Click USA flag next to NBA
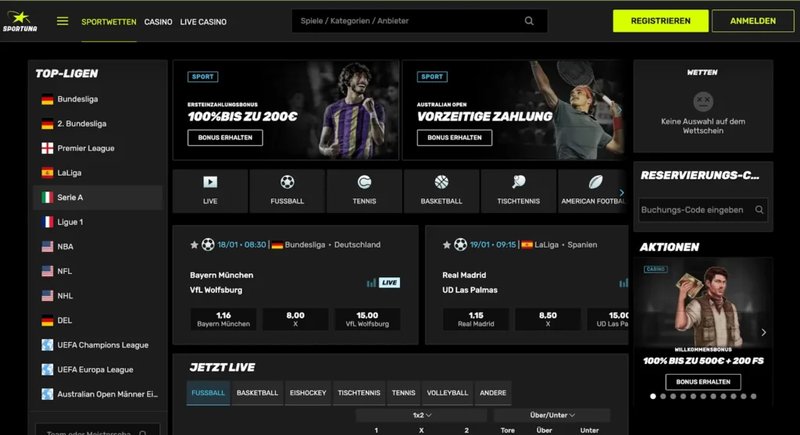Viewport: 800px width, 435px height. click(47, 246)
